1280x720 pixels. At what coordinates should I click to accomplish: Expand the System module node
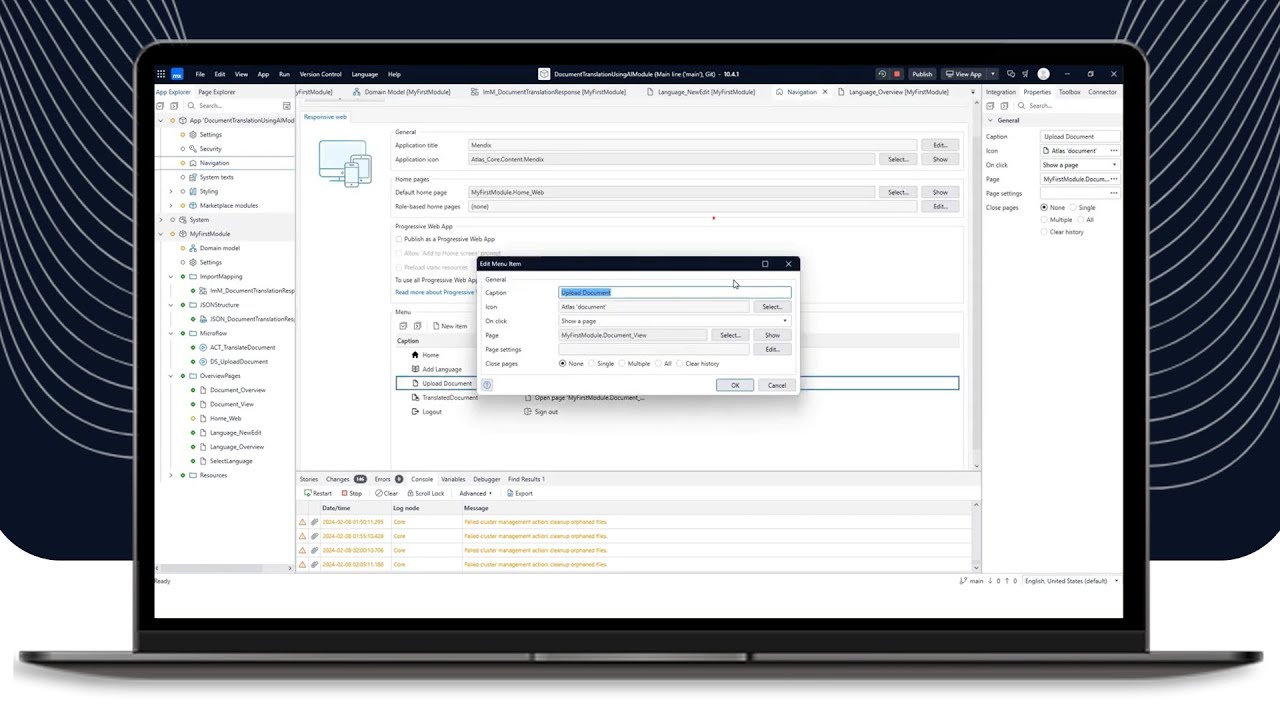[160, 220]
